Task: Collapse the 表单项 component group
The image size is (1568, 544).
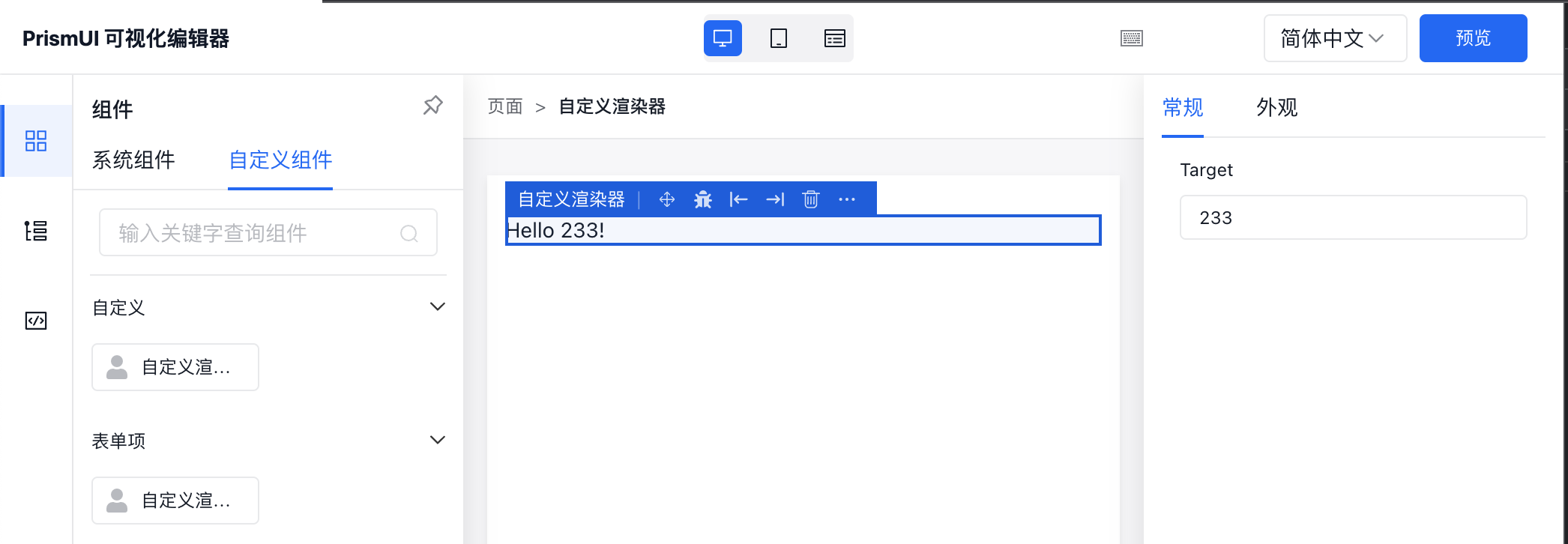Action: tap(438, 440)
